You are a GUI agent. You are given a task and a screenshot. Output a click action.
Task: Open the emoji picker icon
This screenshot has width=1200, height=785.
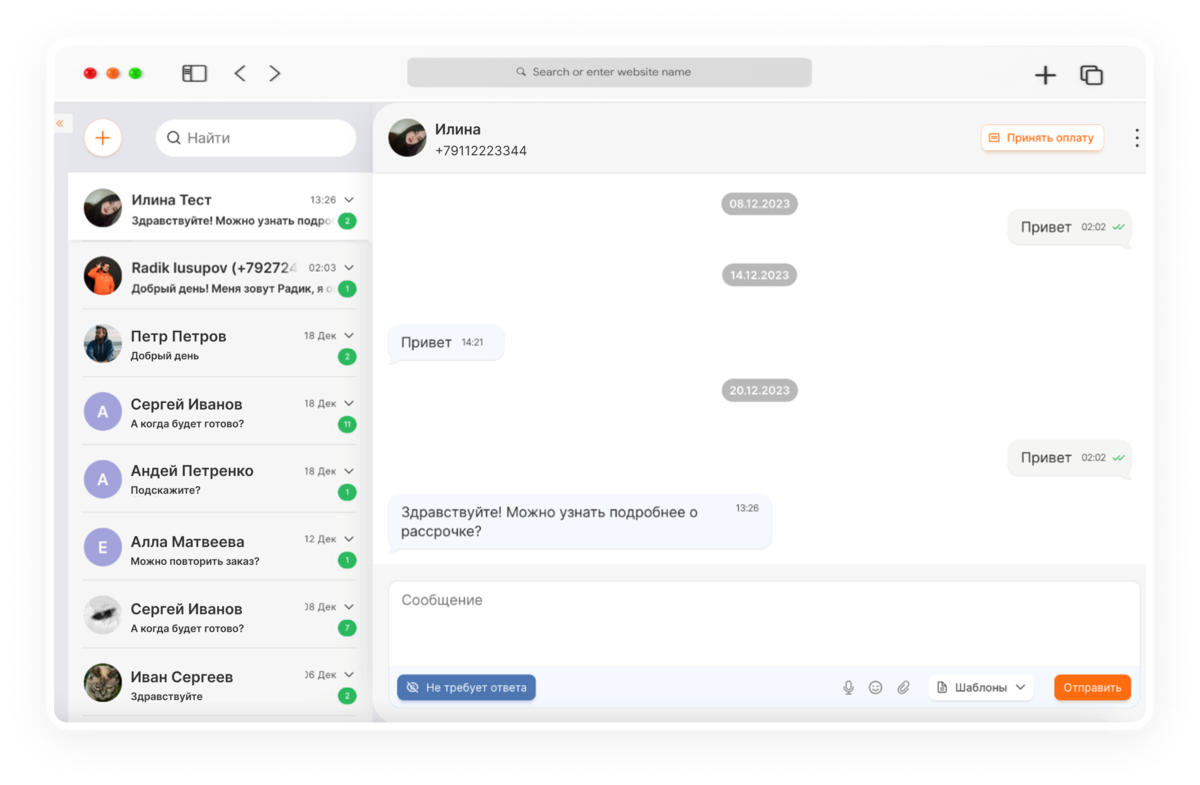tap(875, 687)
